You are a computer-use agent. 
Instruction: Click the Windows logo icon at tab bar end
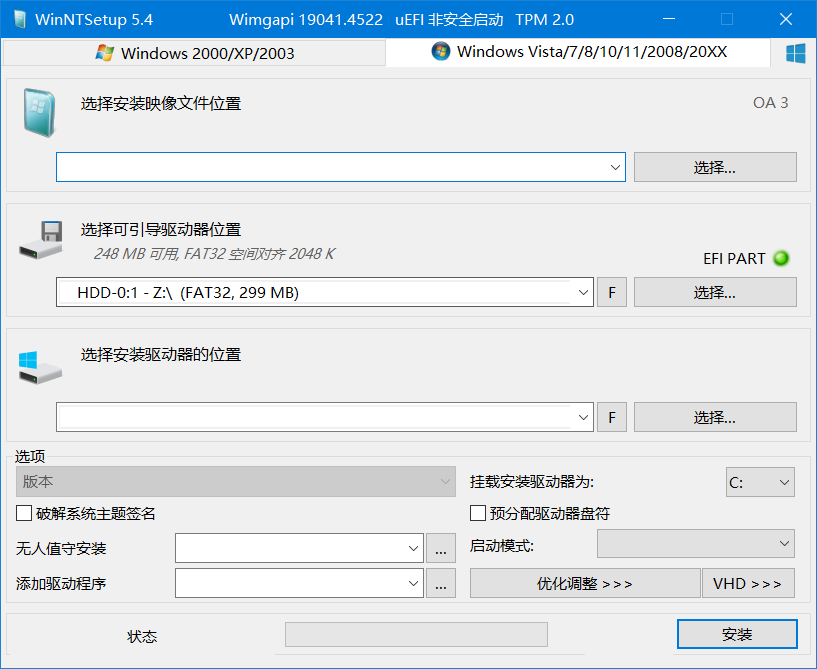(796, 53)
